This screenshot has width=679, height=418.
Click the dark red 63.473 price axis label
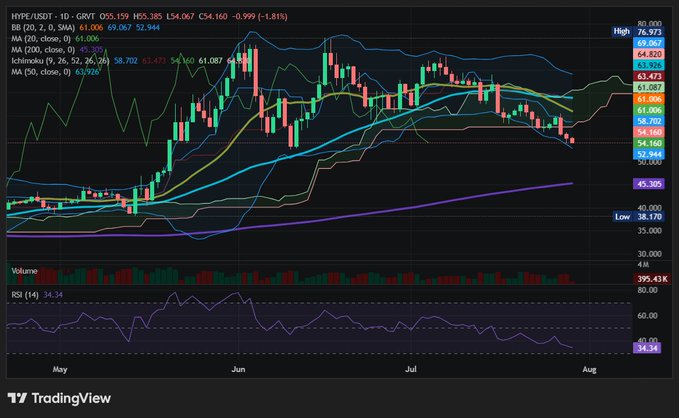pyautogui.click(x=649, y=77)
